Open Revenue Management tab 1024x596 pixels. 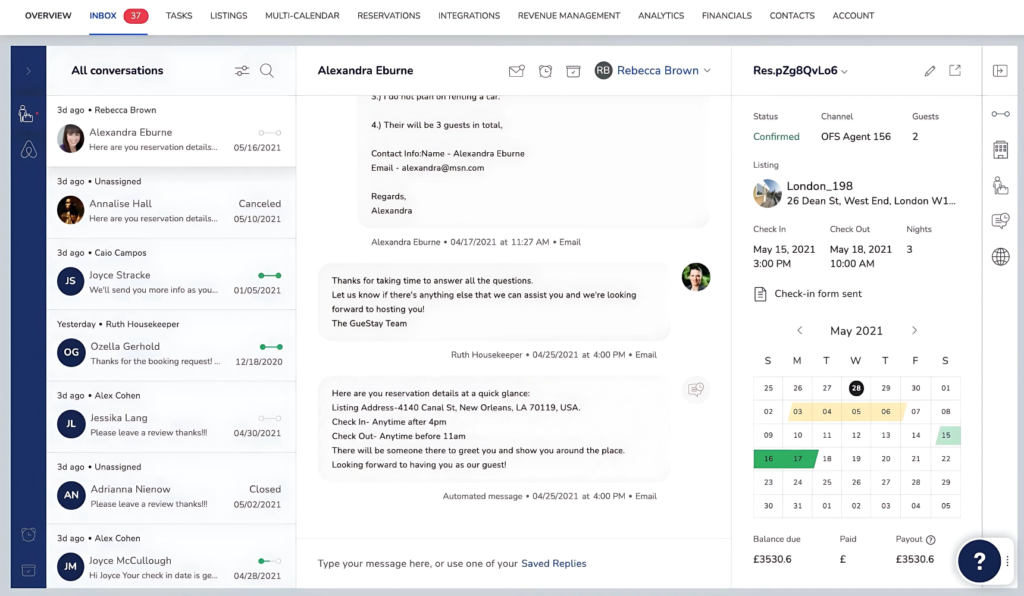tap(569, 16)
